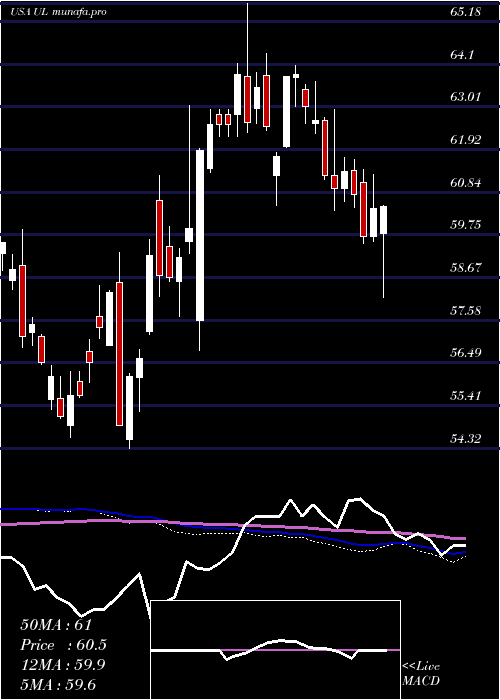The height and width of the screenshot is (700, 500).
Task: Click the tallest white candlestick body
Action: click(200, 235)
